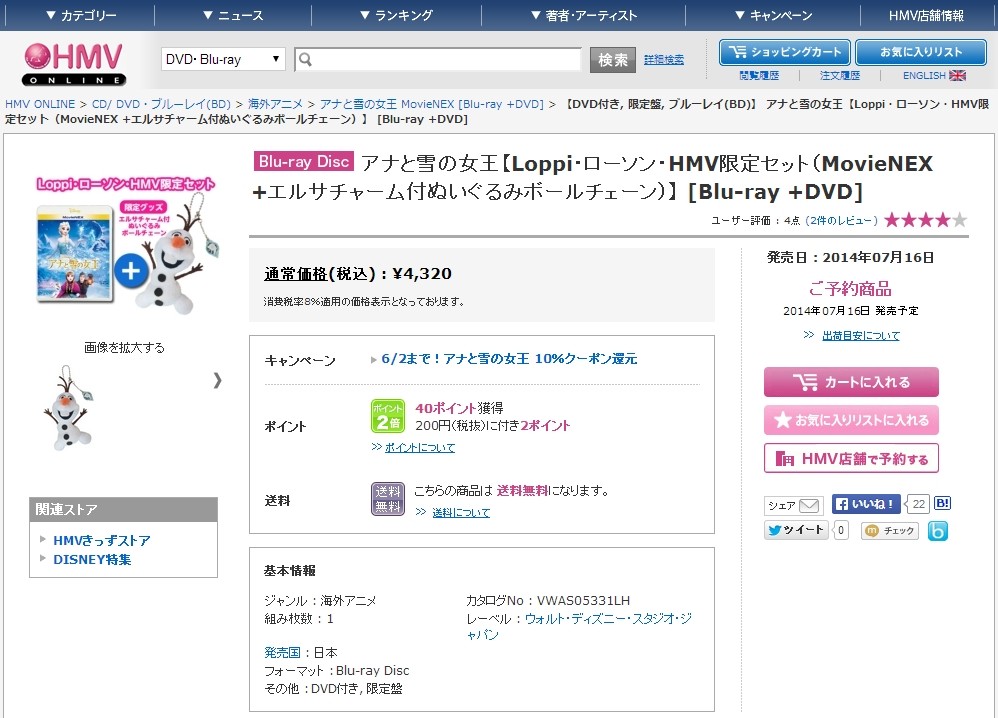998x718 pixels.
Task: Open the 送料について link
Action: tap(461, 513)
